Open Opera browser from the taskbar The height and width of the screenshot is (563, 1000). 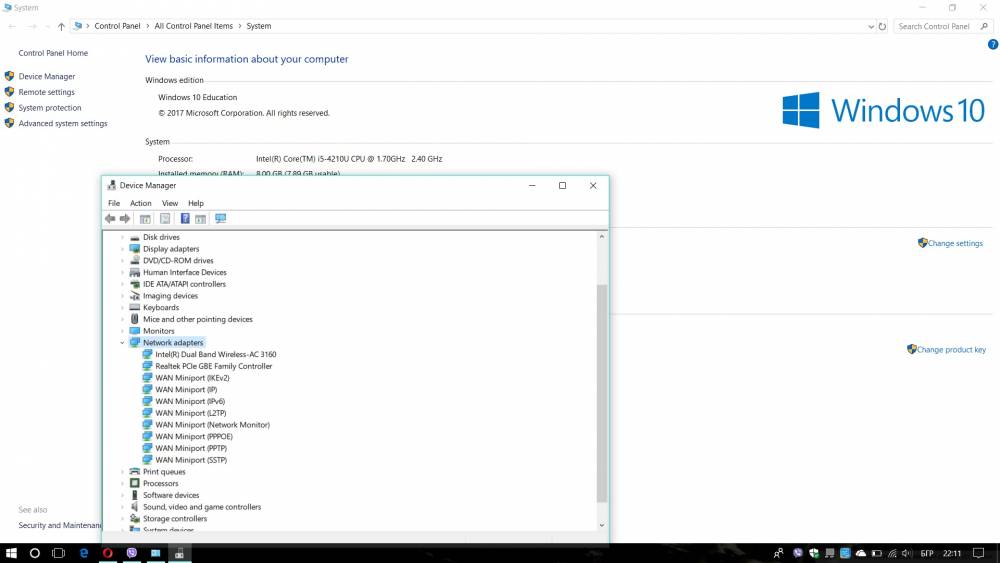(x=107, y=553)
